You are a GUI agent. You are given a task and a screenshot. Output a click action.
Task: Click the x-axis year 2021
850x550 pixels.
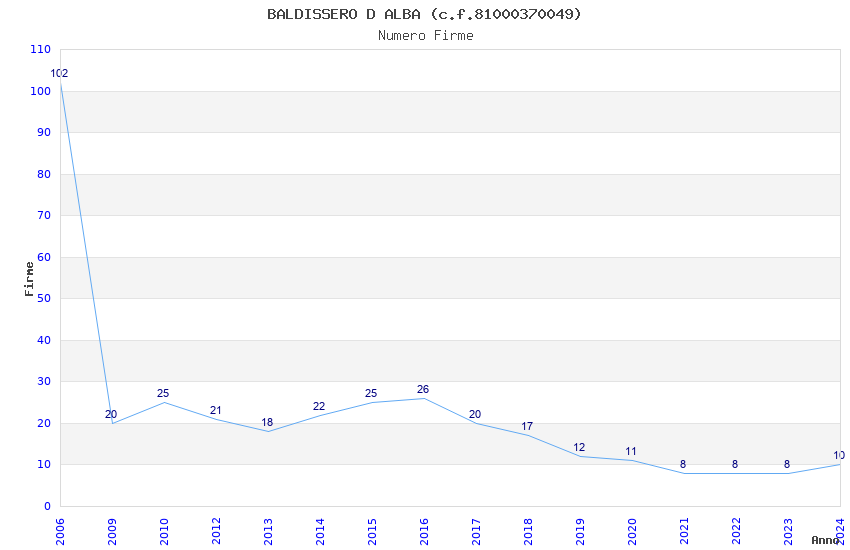pos(684,532)
